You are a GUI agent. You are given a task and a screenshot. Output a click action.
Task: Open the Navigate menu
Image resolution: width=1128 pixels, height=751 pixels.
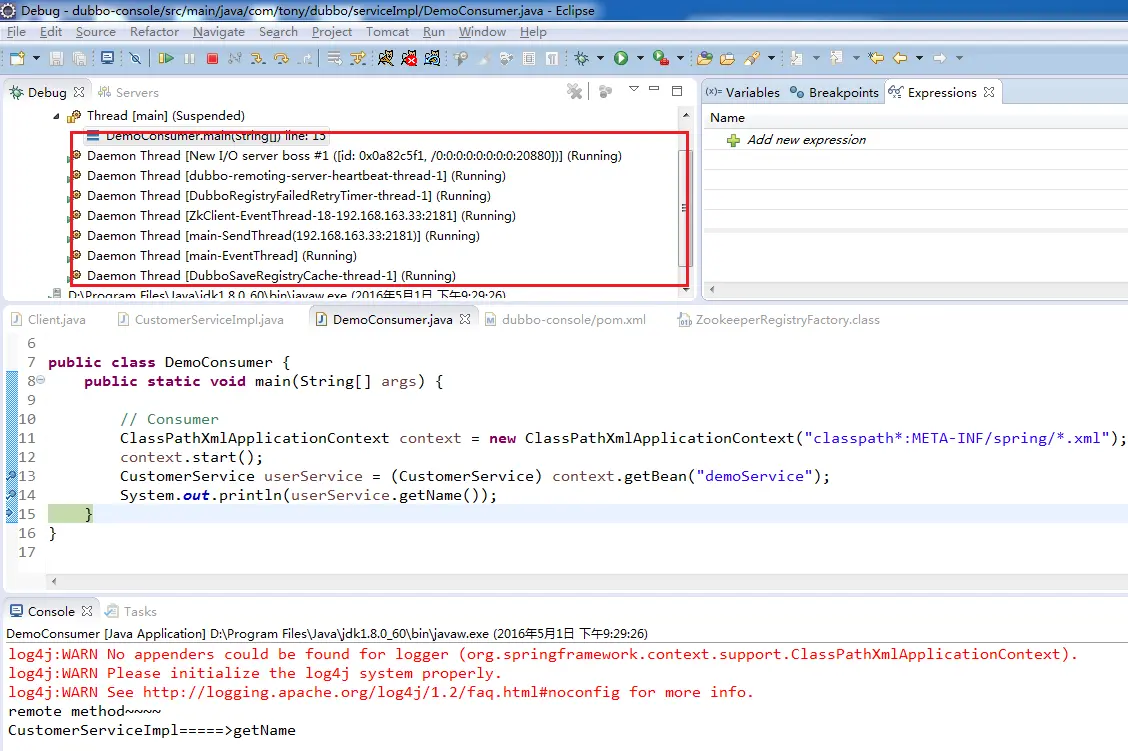(x=219, y=32)
